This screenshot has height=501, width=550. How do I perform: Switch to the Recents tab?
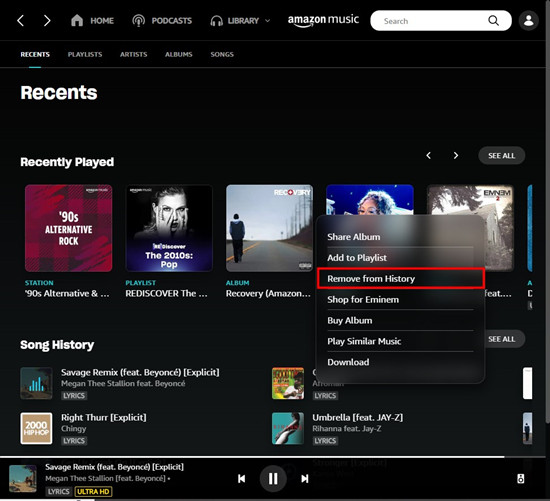coord(35,54)
